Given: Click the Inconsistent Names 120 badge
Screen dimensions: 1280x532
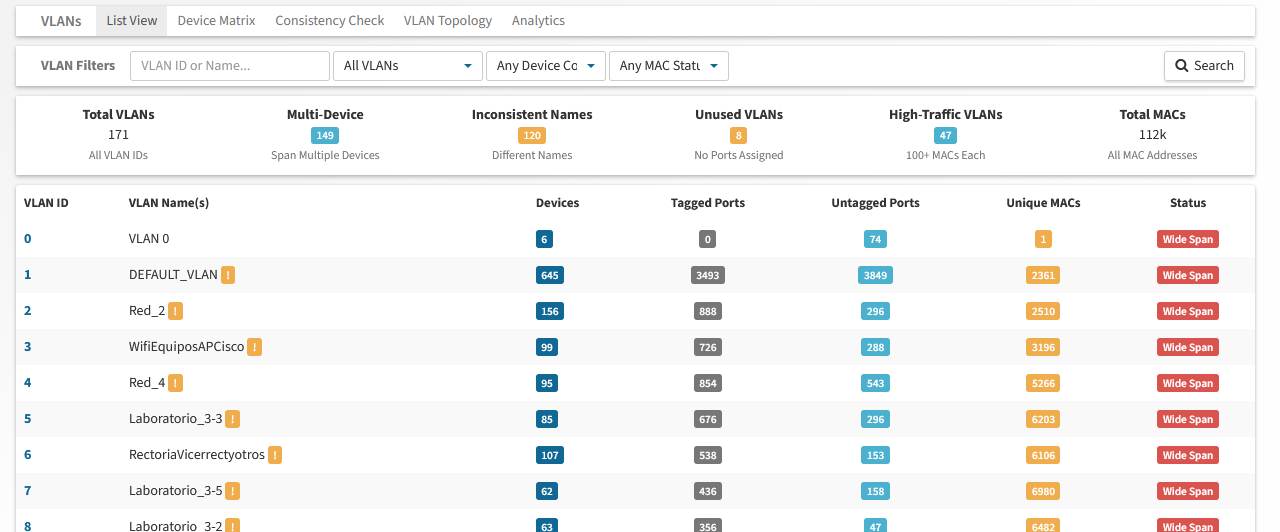Looking at the screenshot, I should pyautogui.click(x=531, y=135).
